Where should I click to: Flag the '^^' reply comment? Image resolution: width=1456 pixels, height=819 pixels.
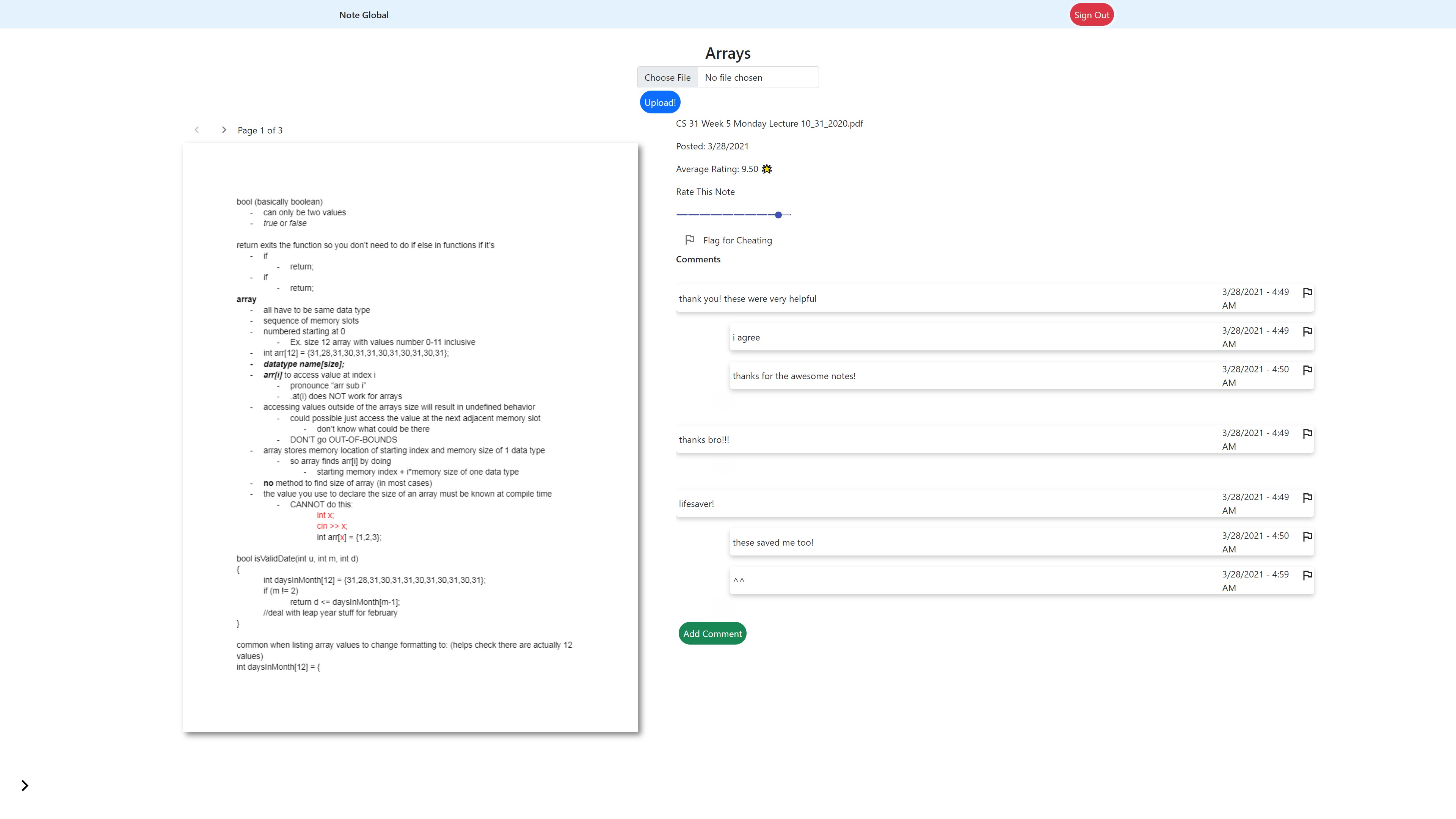[x=1307, y=575]
